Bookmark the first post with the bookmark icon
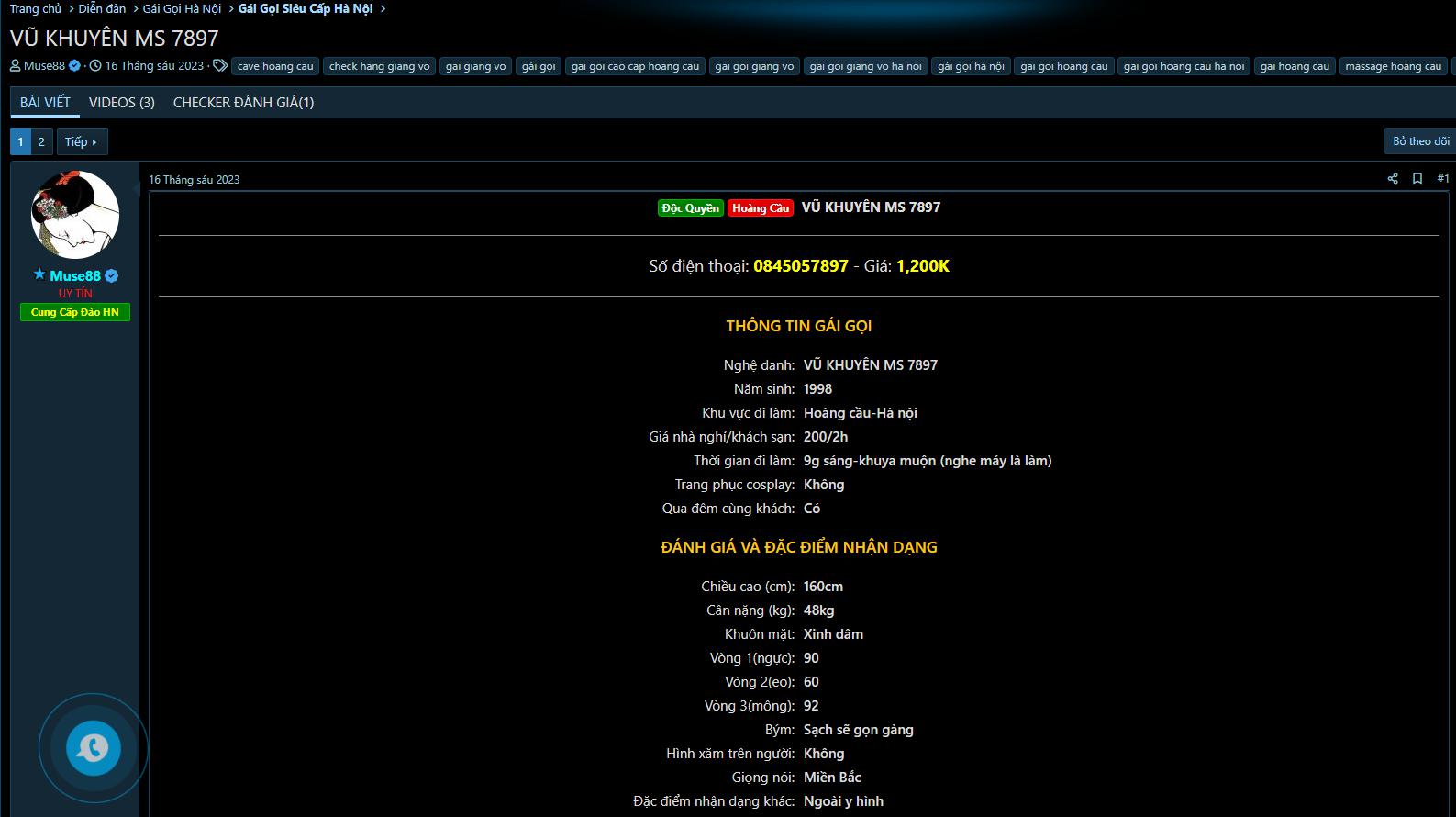Viewport: 1456px width, 817px height. (1417, 179)
